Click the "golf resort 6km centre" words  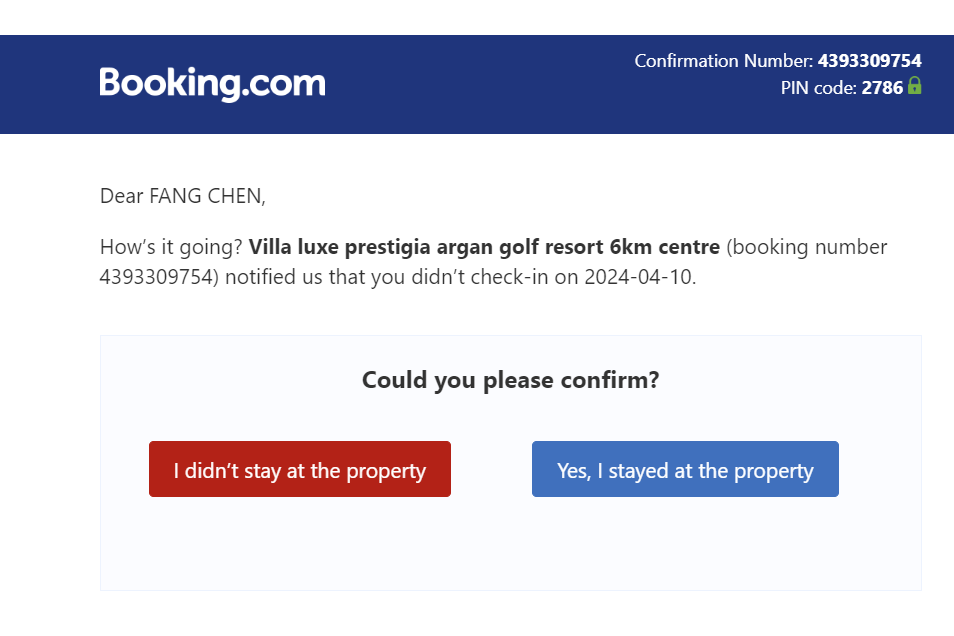610,247
